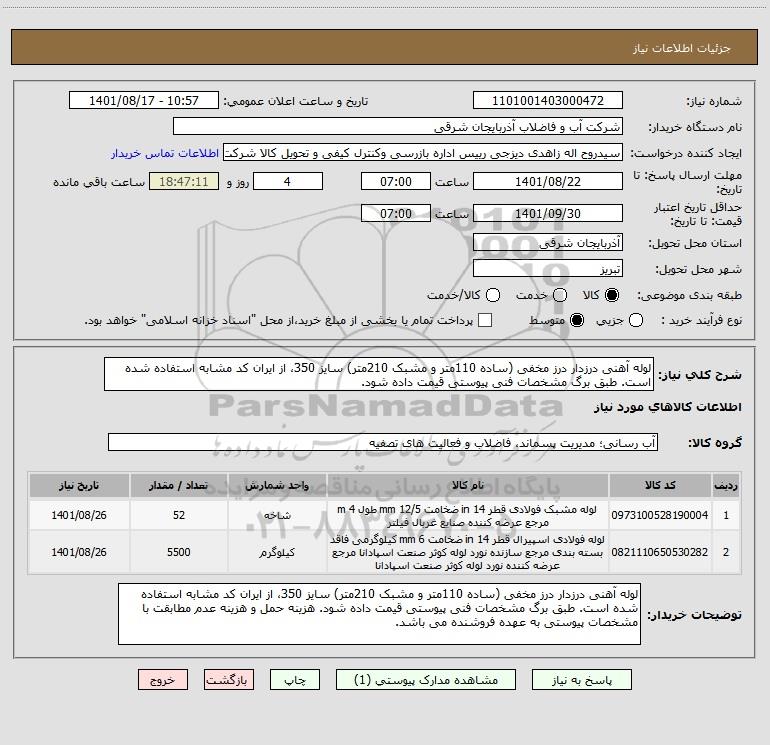Screen dimensions: 770x745
Task: Click the چاپ print button
Action: pos(295,680)
